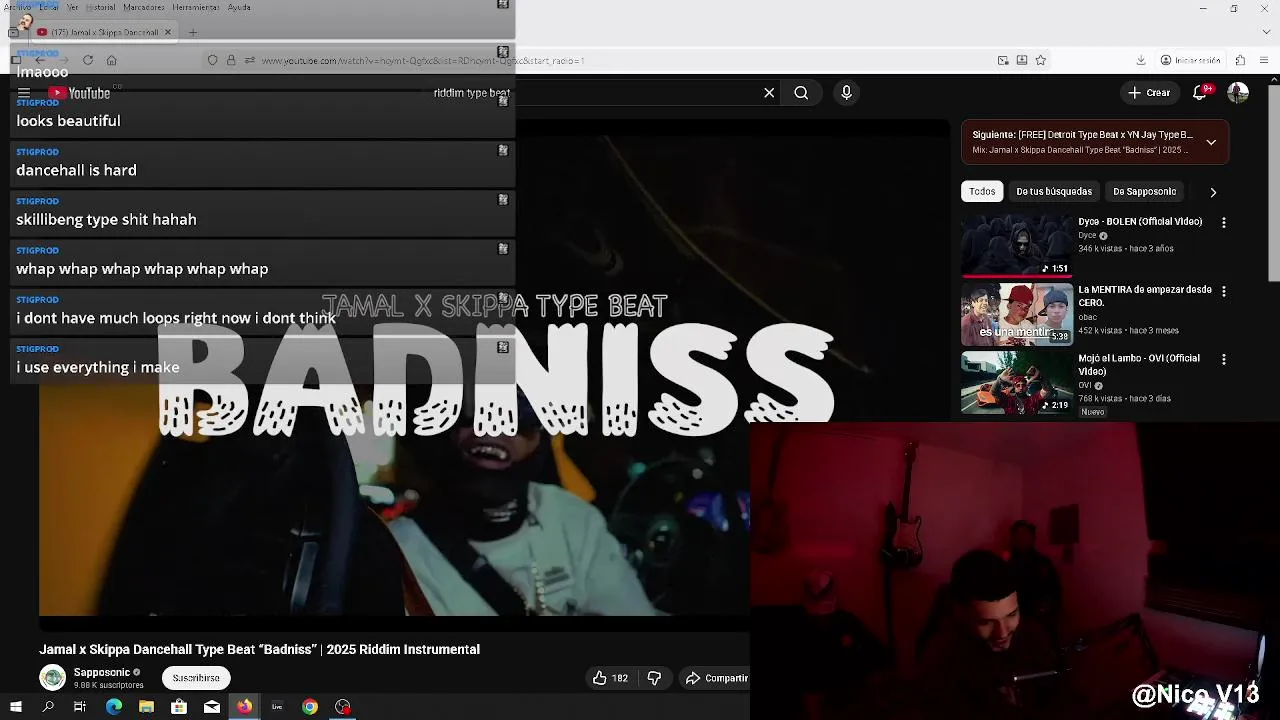Open La MENTIRA de empezar thumbnail

(x=1017, y=314)
